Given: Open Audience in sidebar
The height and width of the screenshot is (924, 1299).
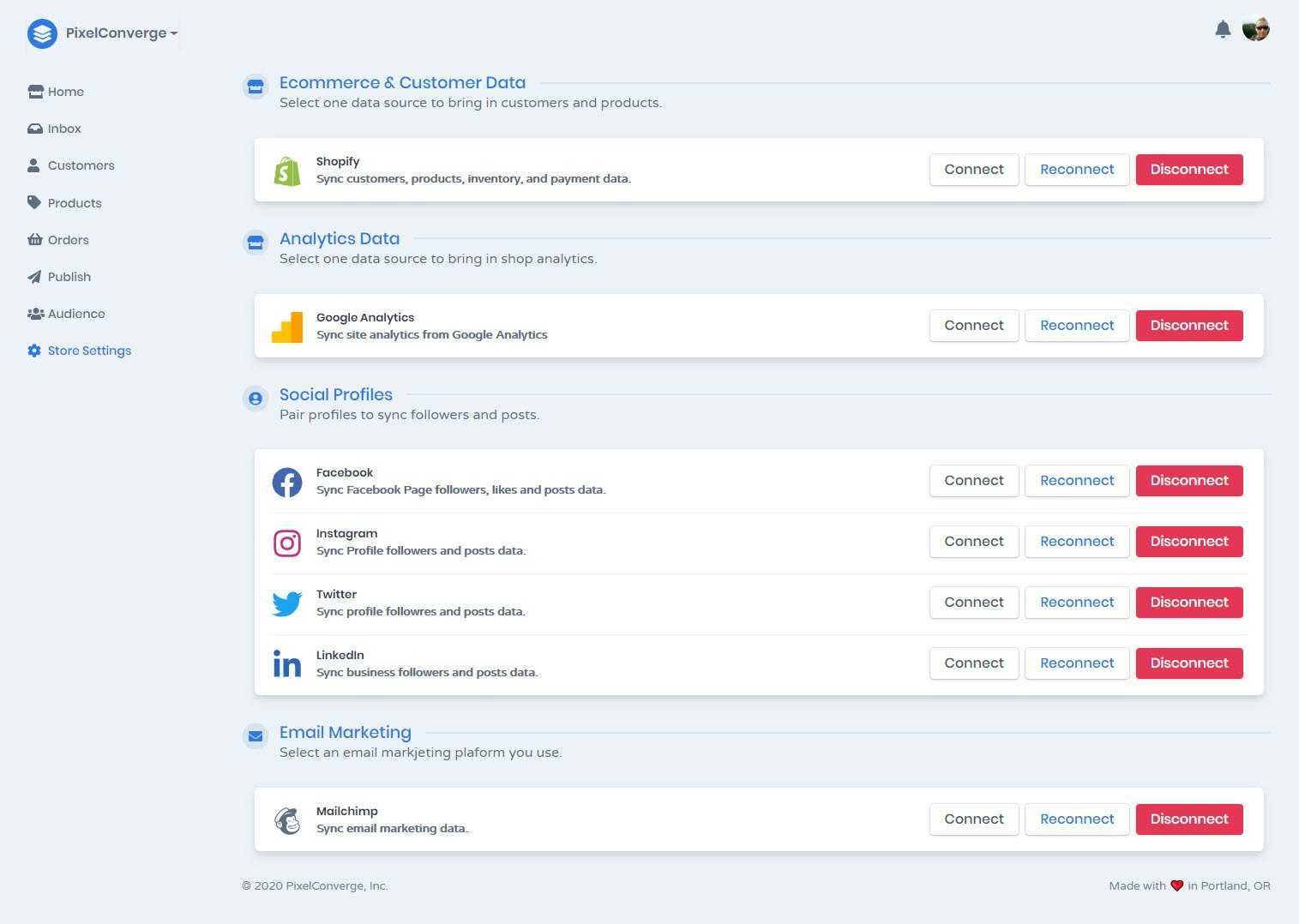Looking at the screenshot, I should click(66, 314).
